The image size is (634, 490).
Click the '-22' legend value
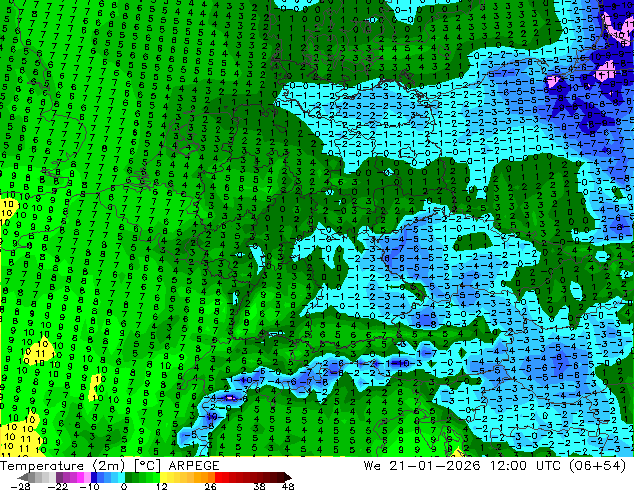[x=57, y=486]
